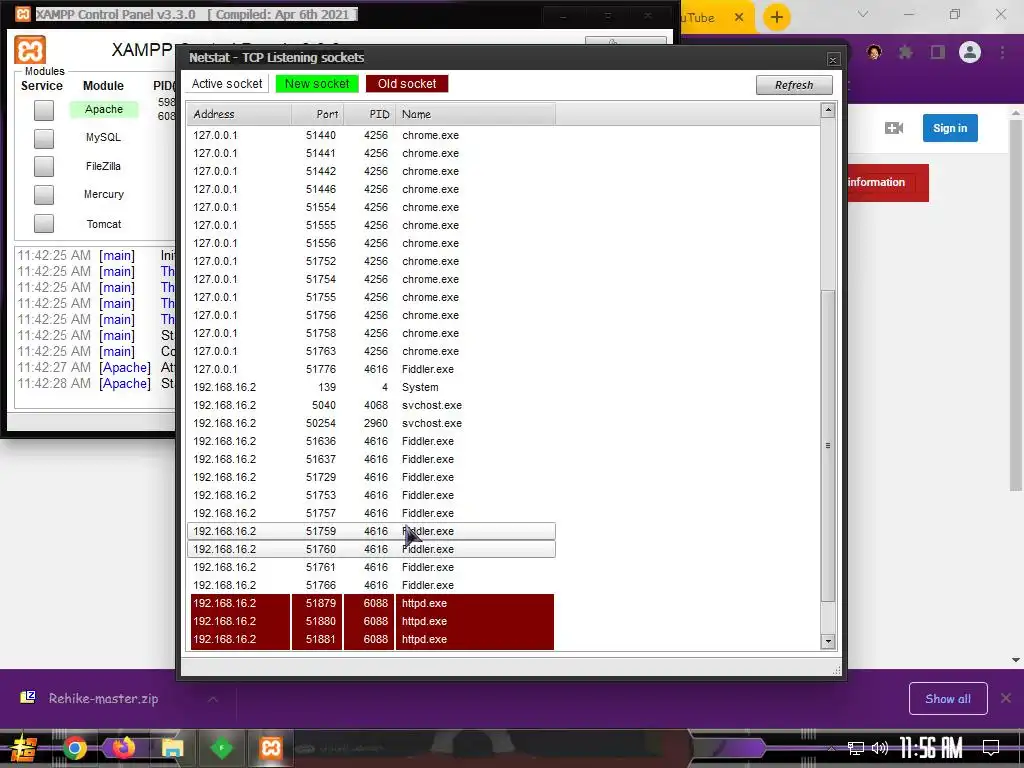Expand Rehike-master.zip download options chevron
The height and width of the screenshot is (768, 1024).
click(x=212, y=699)
